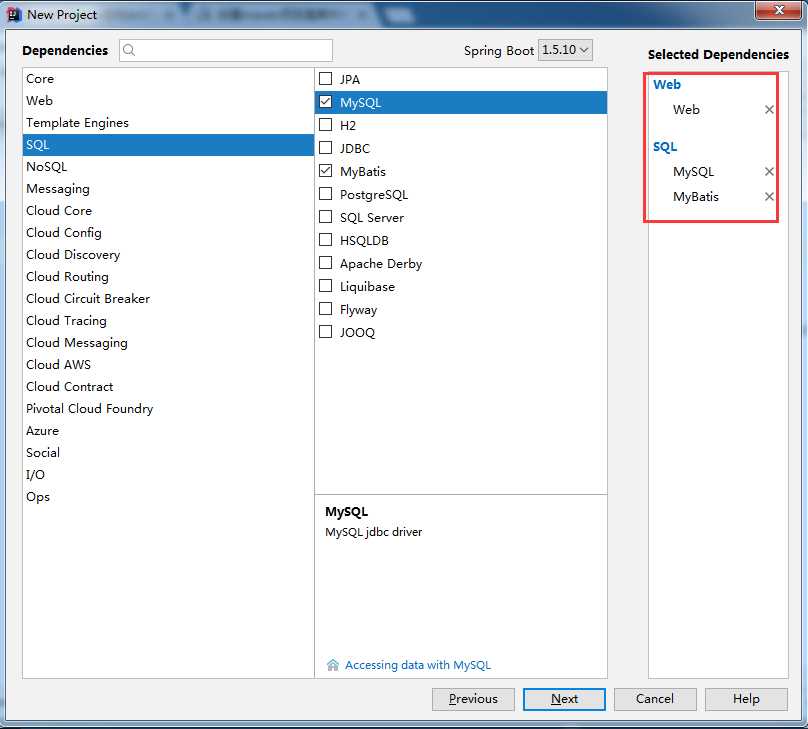808x729 pixels.
Task: Uncheck the MyBatis checkbox
Action: (x=325, y=171)
